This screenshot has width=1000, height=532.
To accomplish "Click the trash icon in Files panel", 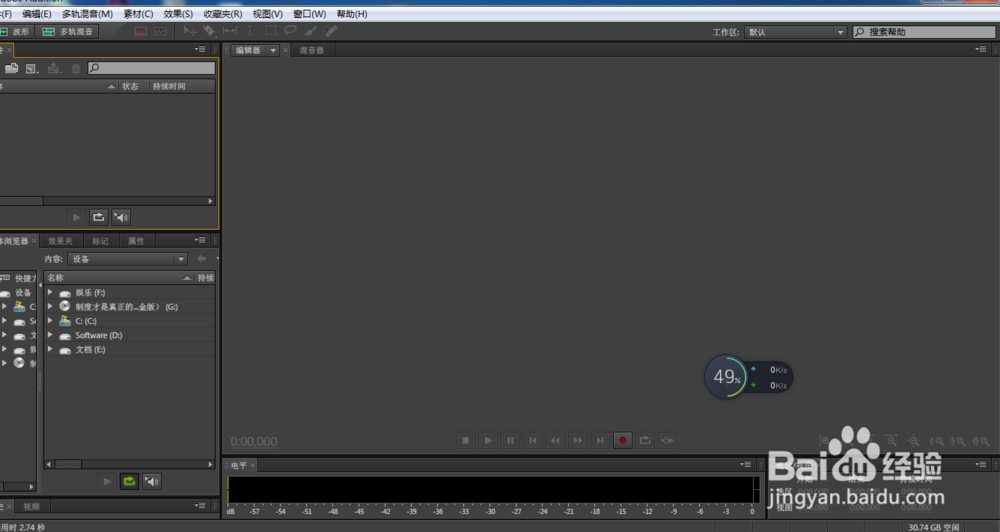I will click(x=76, y=68).
